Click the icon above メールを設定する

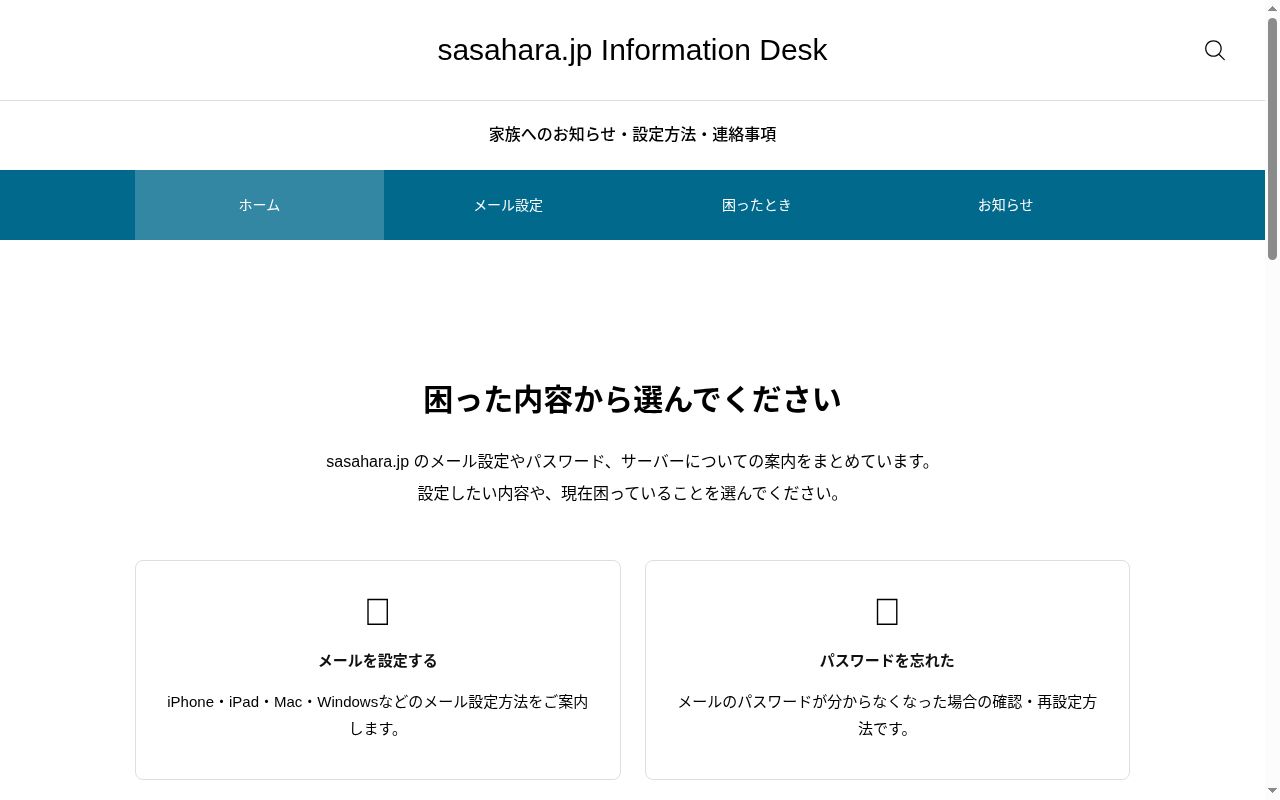click(377, 611)
